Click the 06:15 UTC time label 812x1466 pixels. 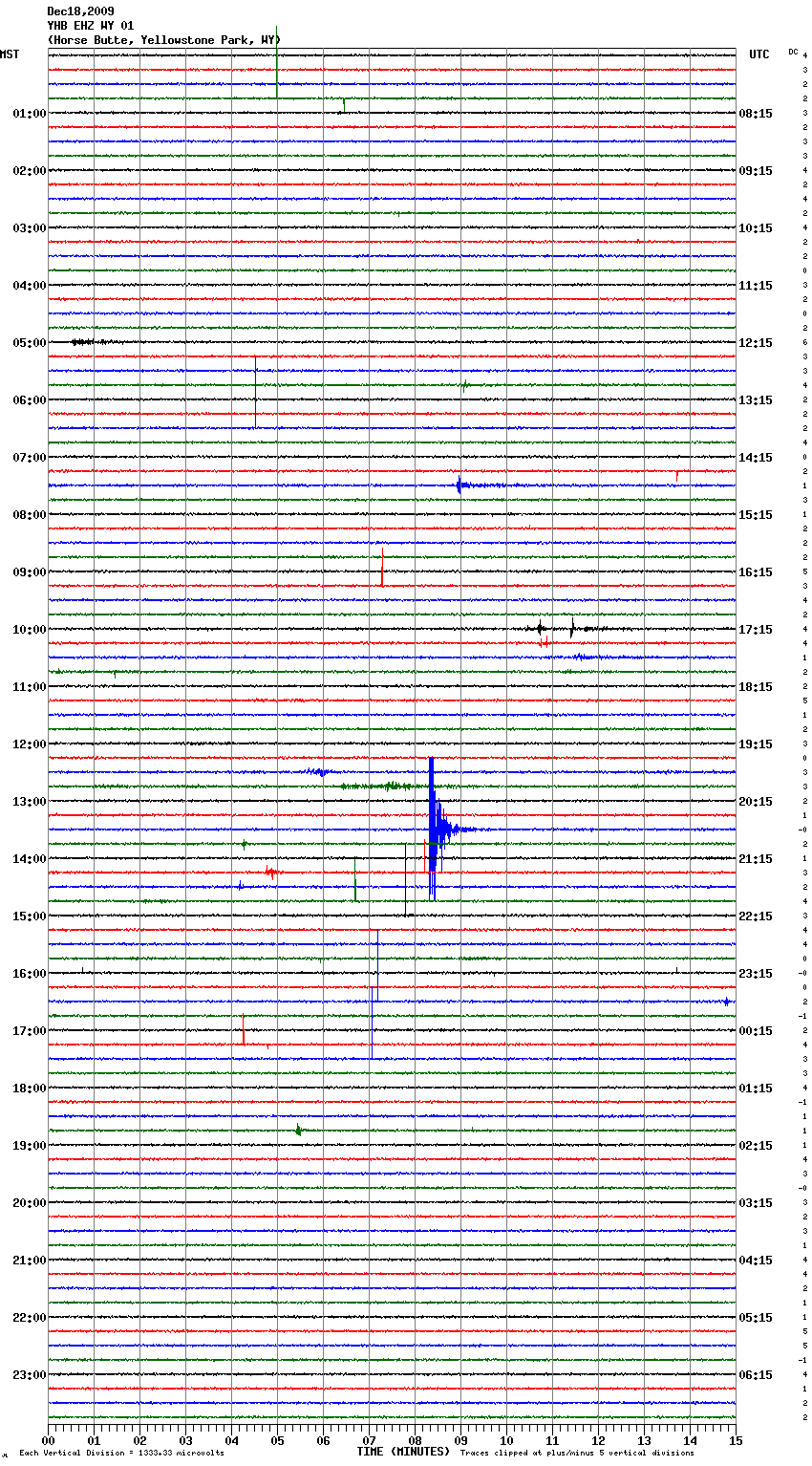(756, 1375)
